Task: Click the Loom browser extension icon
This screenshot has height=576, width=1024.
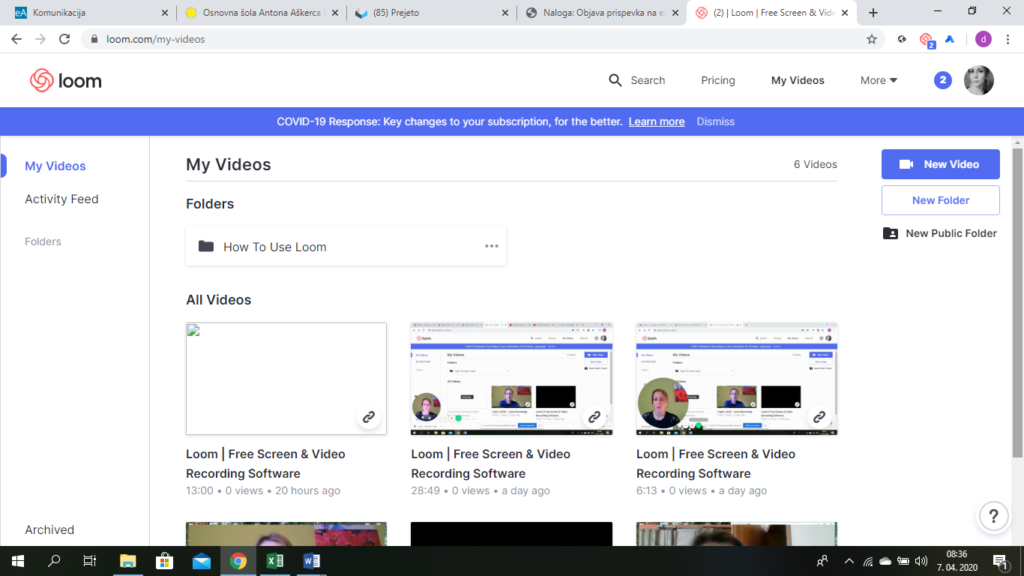Action: tap(926, 40)
